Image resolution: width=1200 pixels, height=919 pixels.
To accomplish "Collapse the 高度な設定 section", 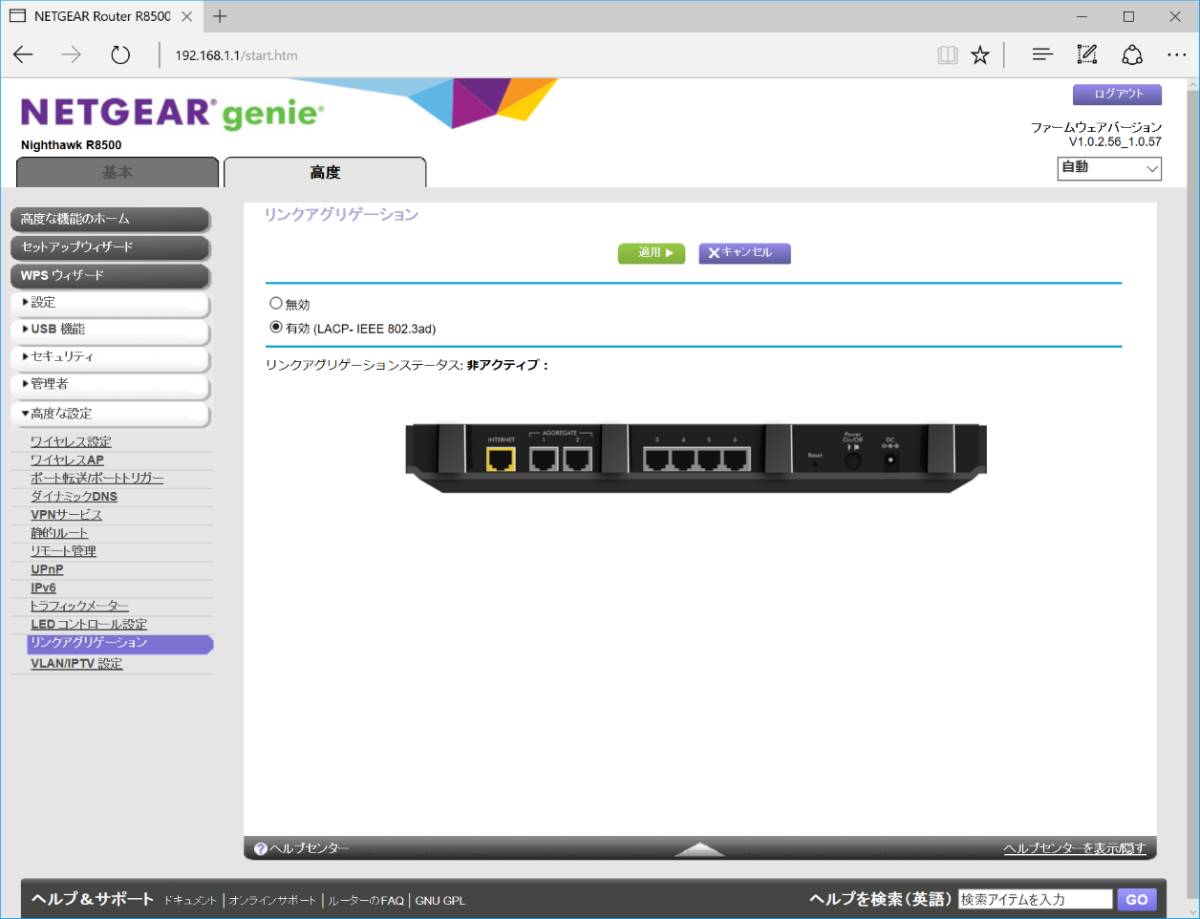I will [x=110, y=413].
